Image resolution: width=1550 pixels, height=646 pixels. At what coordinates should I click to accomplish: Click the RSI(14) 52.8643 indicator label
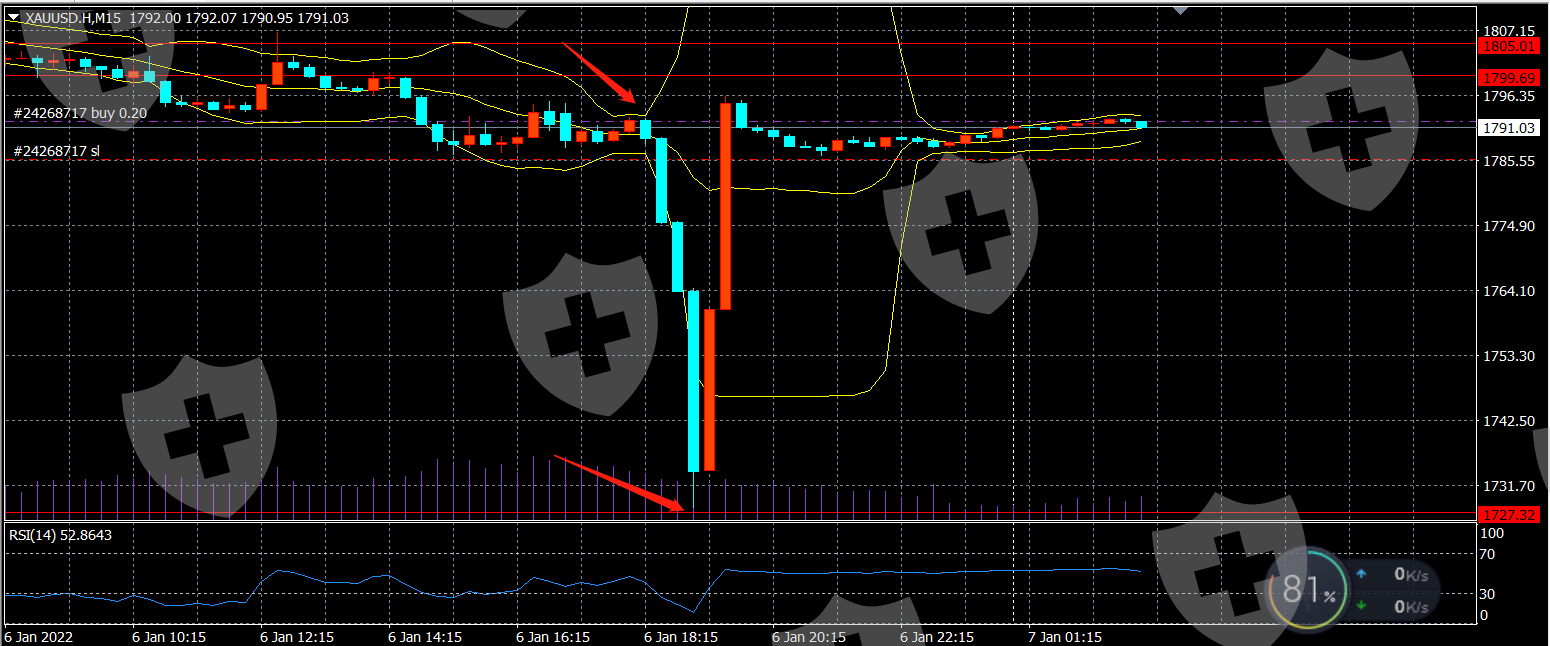point(60,535)
